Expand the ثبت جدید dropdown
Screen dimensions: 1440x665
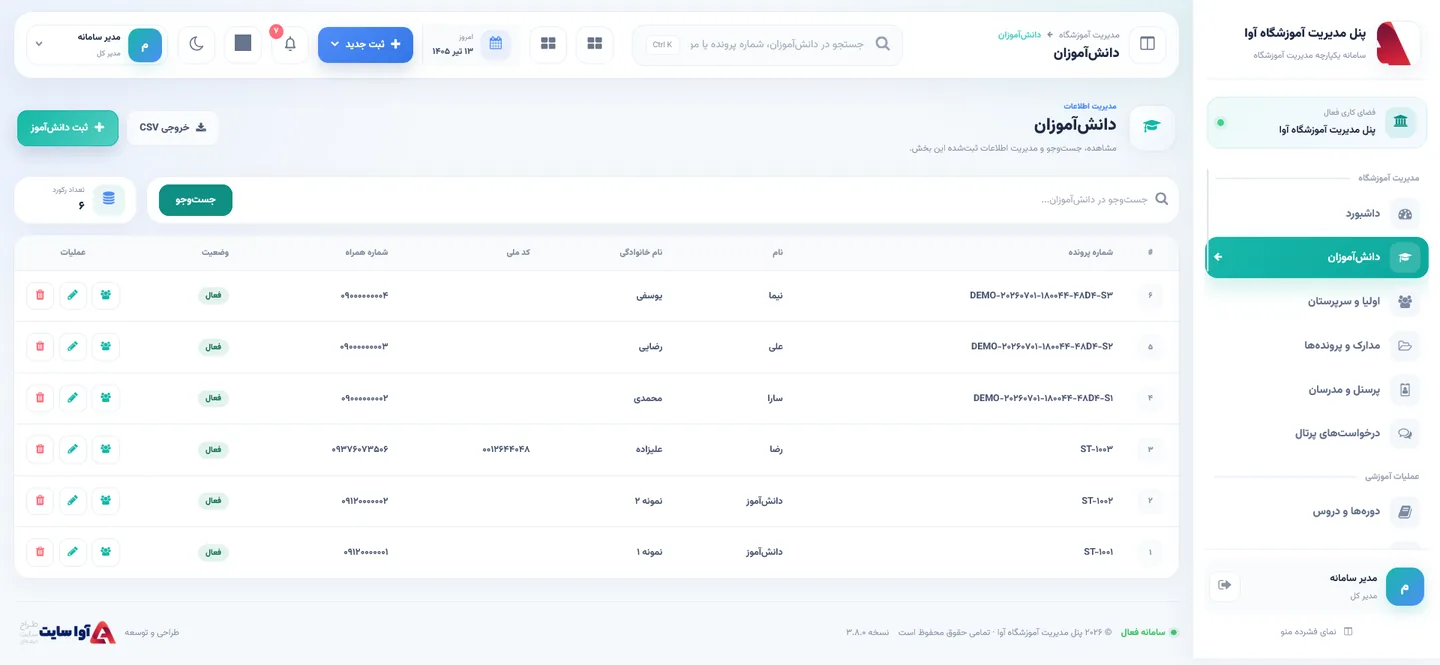click(365, 44)
